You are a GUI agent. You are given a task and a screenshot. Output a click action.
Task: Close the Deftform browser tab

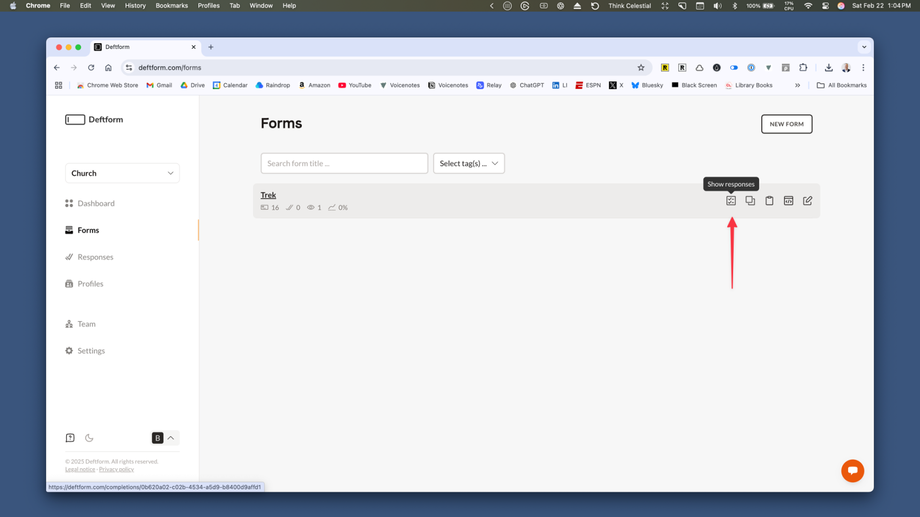coord(194,47)
